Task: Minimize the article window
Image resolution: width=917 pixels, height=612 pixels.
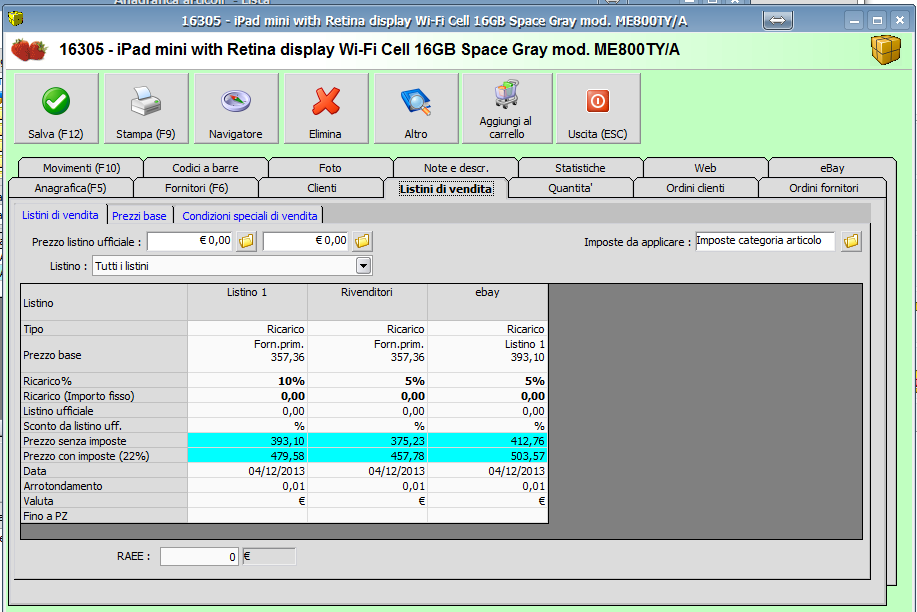Action: pos(854,20)
